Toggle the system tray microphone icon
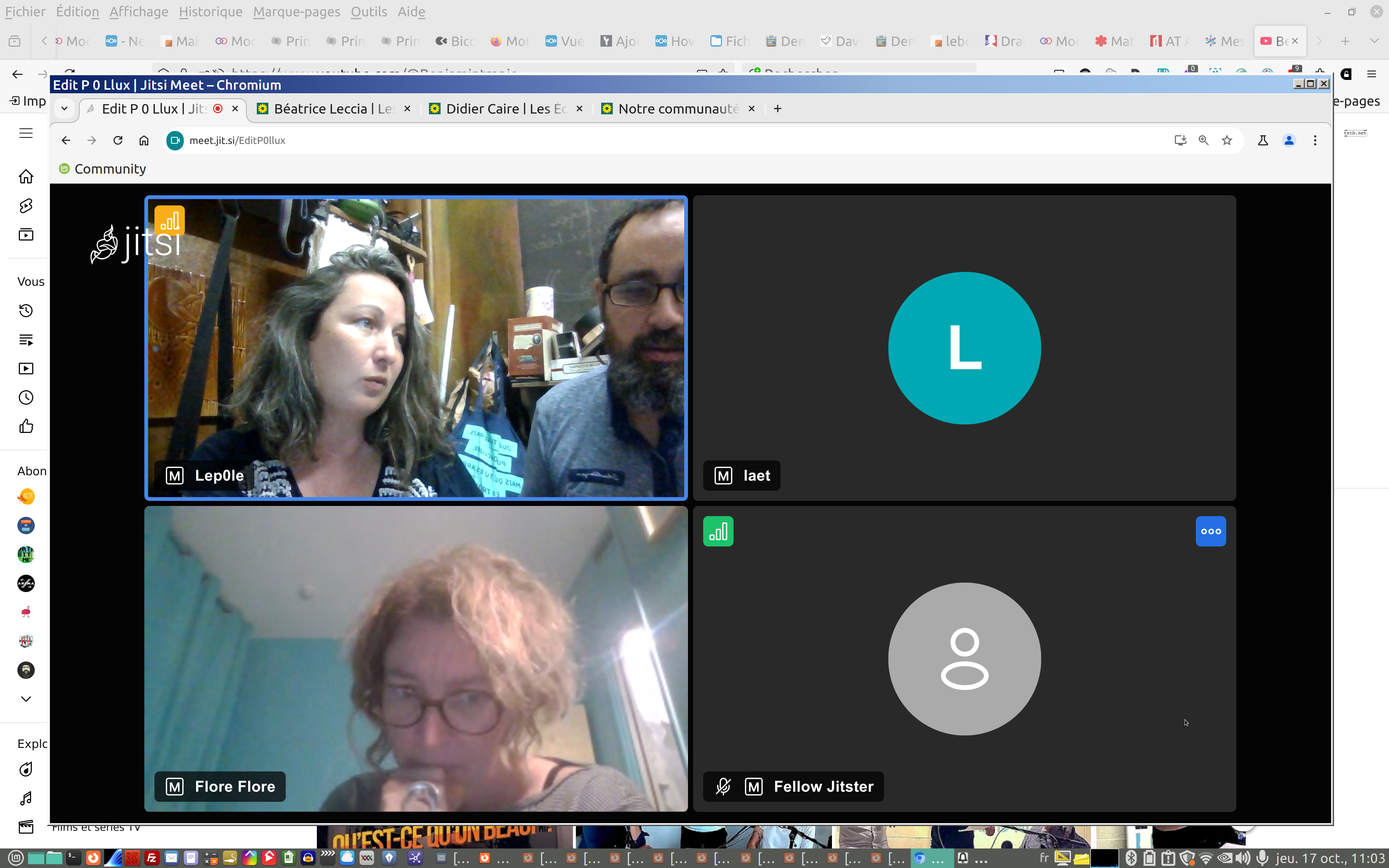The width and height of the screenshot is (1389, 868). click(1262, 858)
